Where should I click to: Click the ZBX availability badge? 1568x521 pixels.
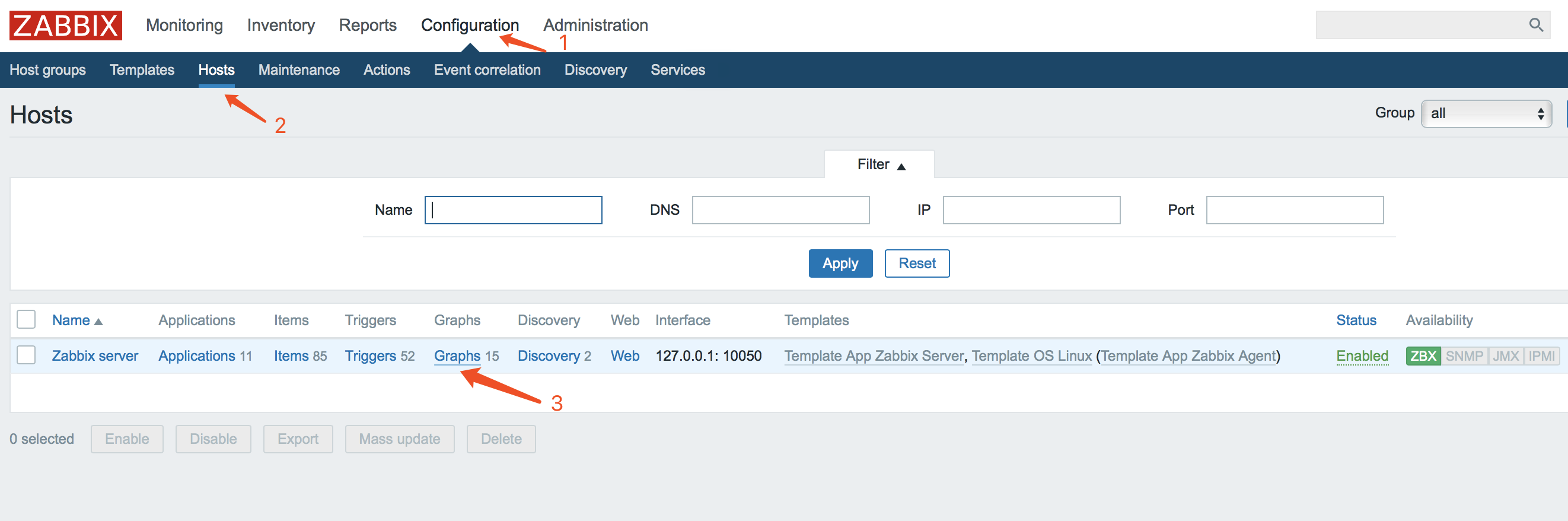[x=1423, y=356]
